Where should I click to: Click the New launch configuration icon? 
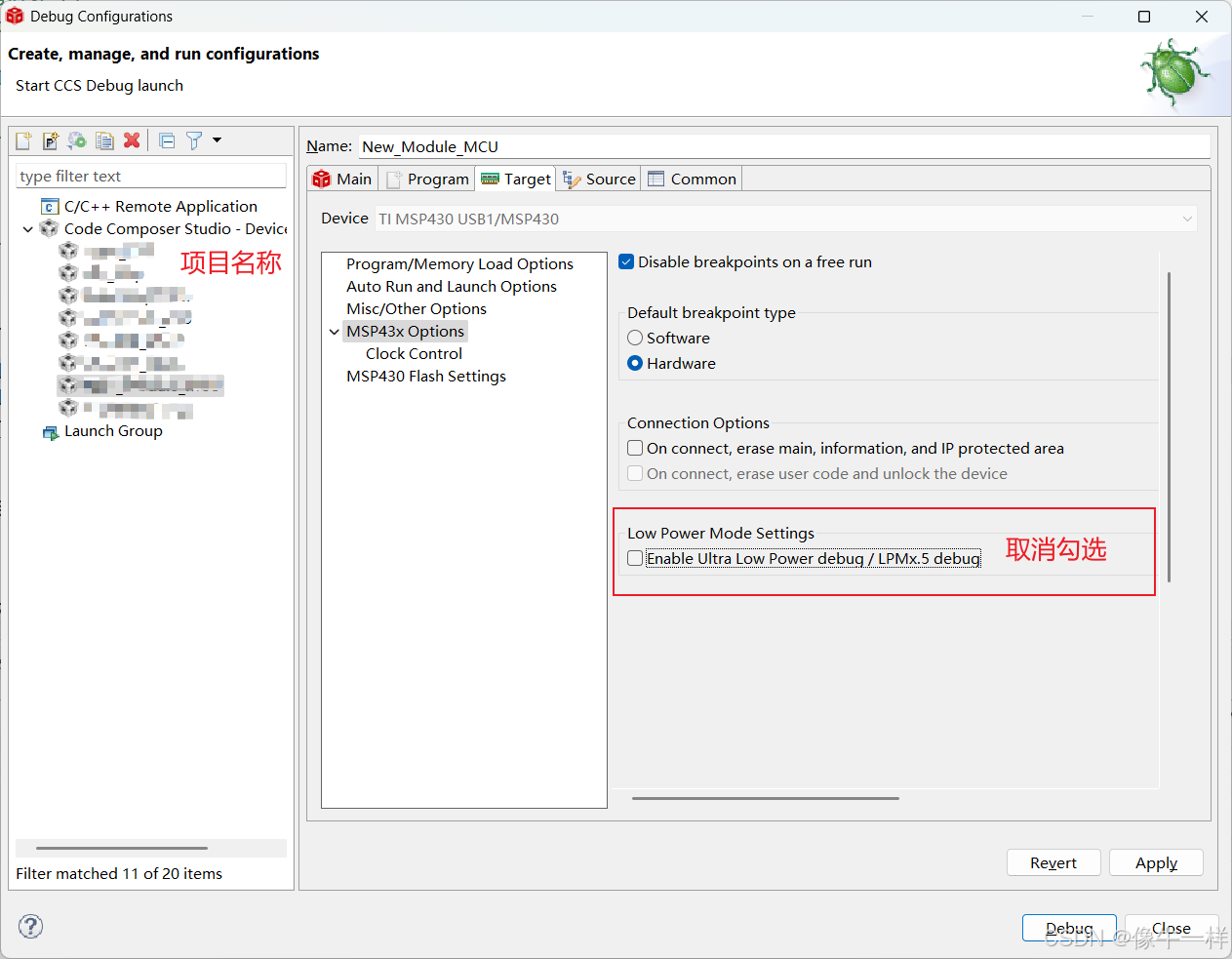click(23, 140)
